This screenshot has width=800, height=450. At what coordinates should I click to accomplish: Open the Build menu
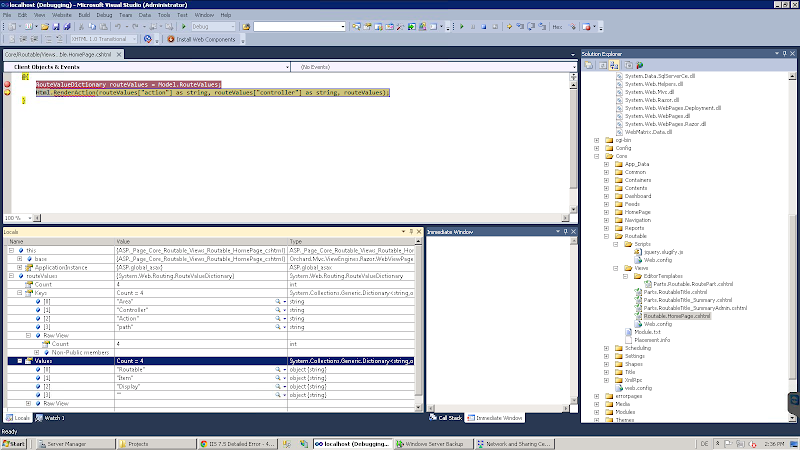click(x=84, y=15)
